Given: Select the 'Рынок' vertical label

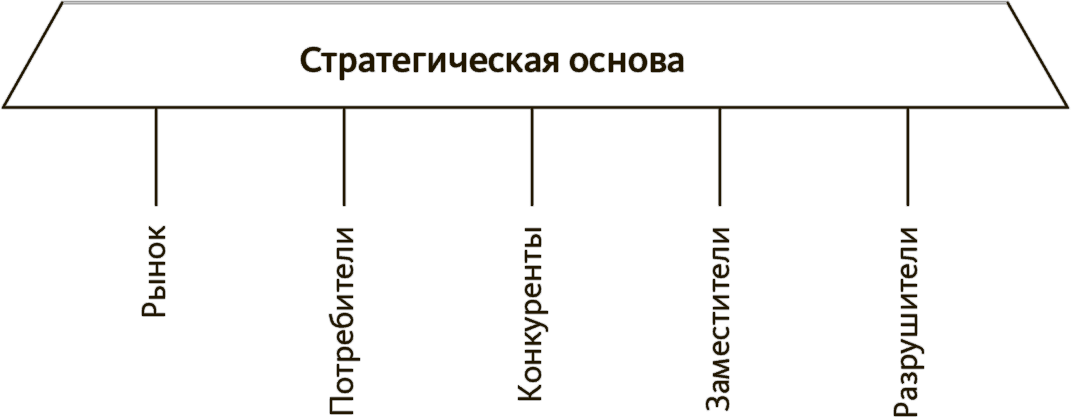Looking at the screenshot, I should point(155,271).
